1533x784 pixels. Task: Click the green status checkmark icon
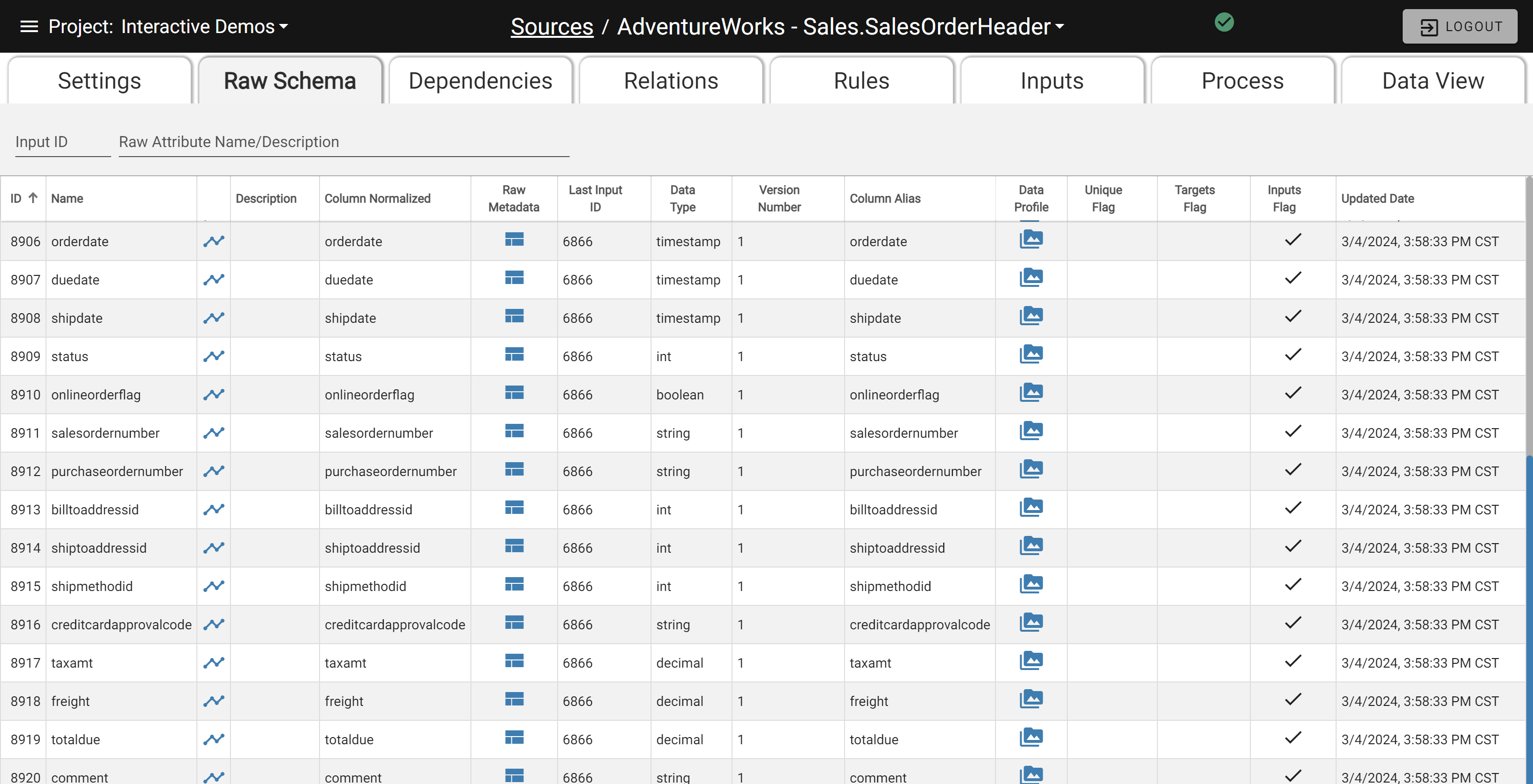[1224, 23]
